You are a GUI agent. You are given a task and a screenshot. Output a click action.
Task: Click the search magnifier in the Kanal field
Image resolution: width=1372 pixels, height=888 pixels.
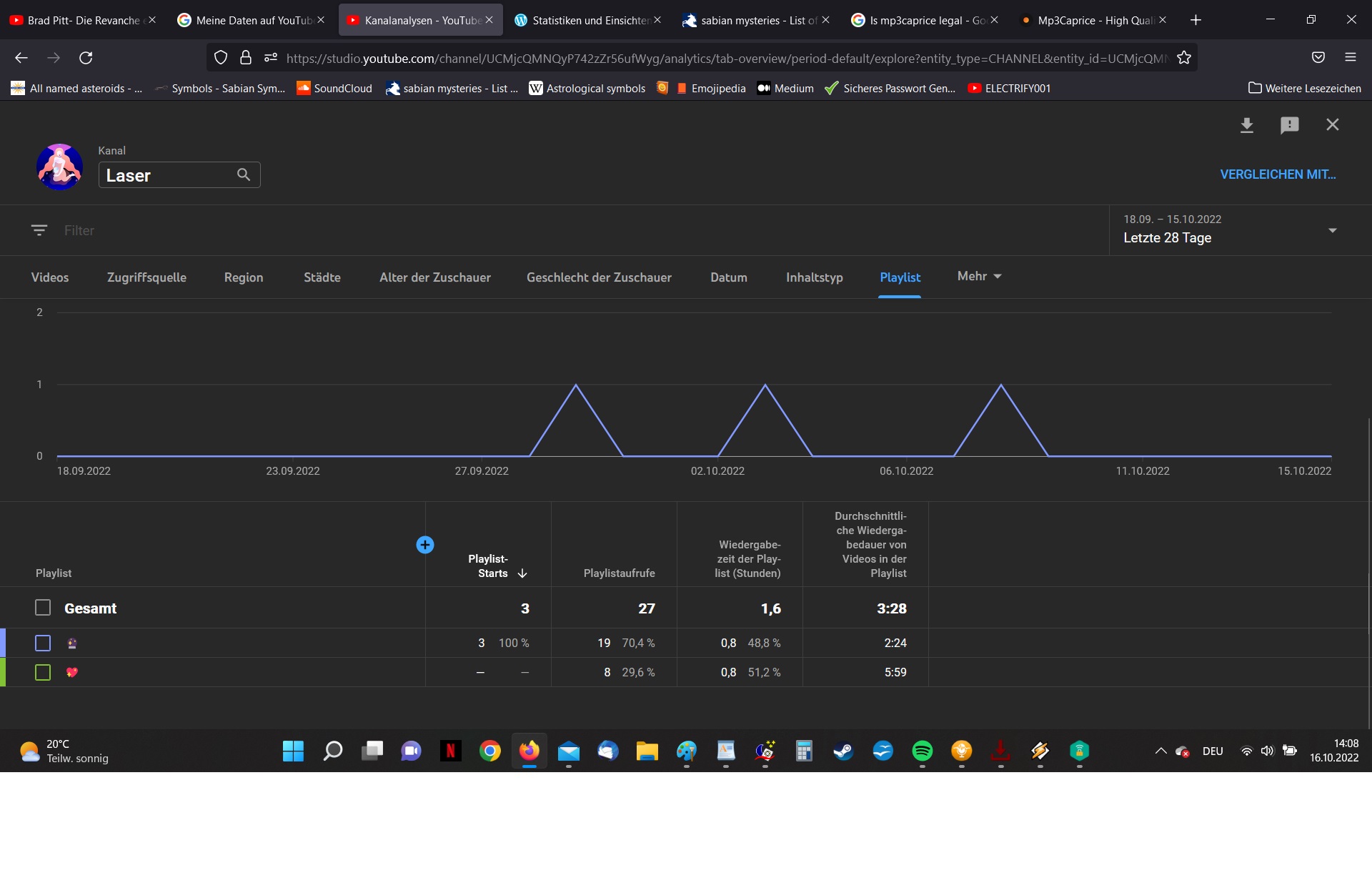pyautogui.click(x=244, y=174)
